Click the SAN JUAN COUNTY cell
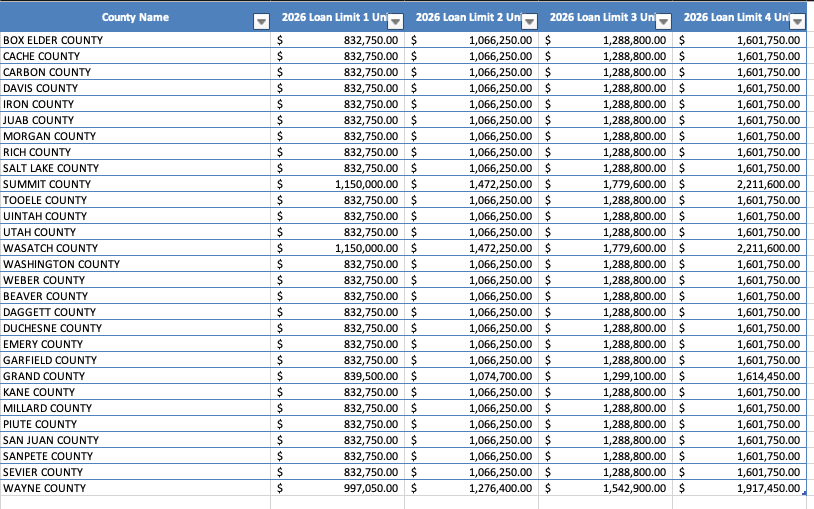Viewport: 814px width, 509px height. coord(51,440)
